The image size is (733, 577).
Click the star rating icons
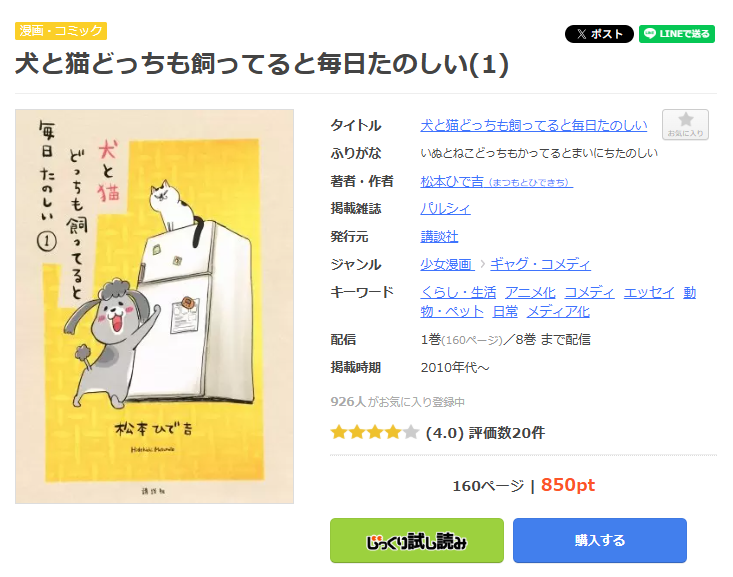point(374,433)
